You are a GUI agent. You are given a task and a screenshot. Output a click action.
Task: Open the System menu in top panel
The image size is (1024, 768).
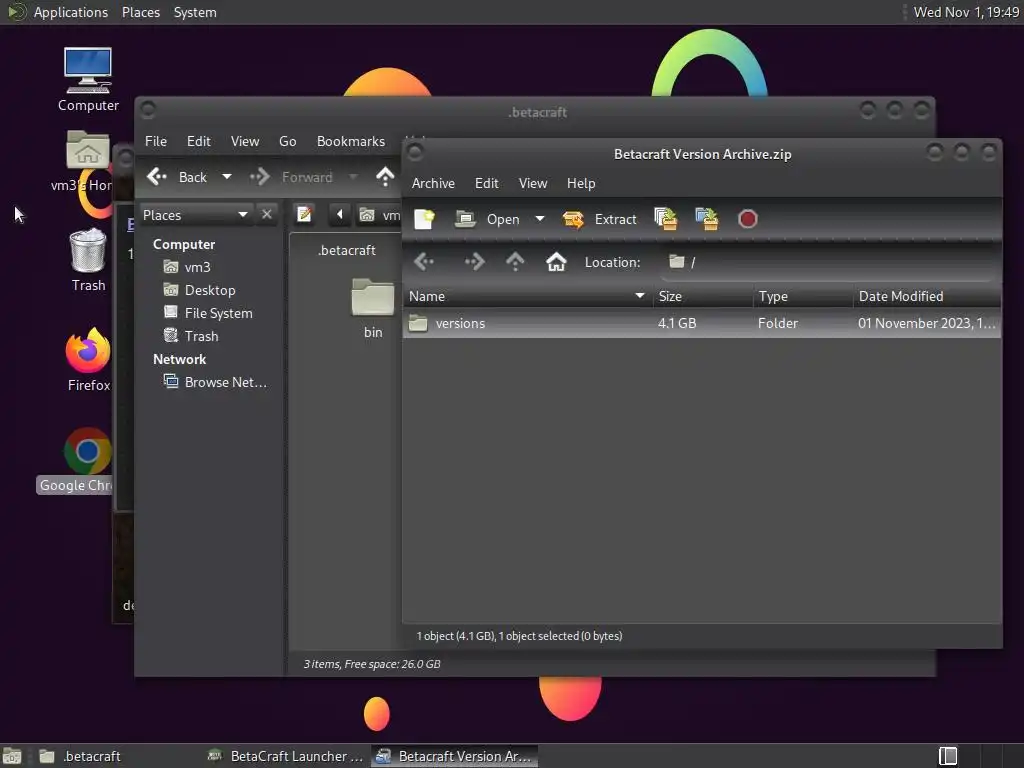coord(195,12)
